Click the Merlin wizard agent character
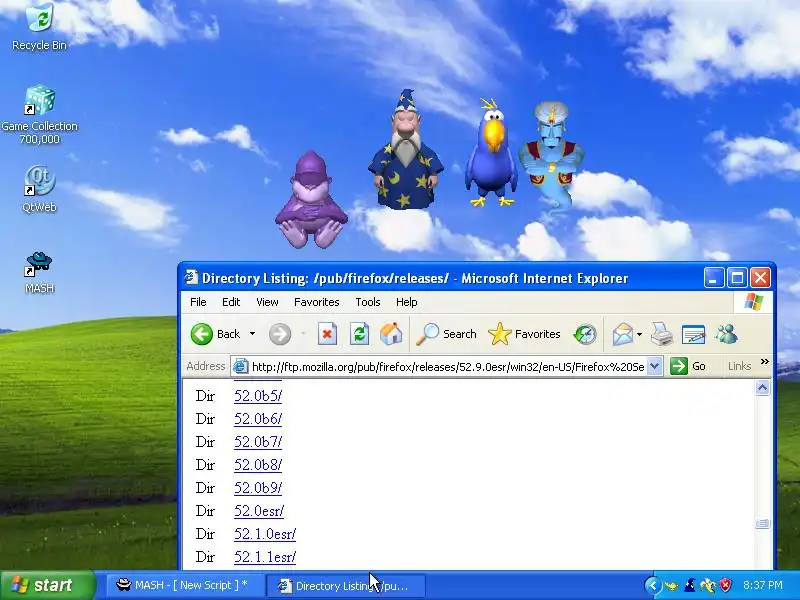The height and width of the screenshot is (600, 800). 406,149
